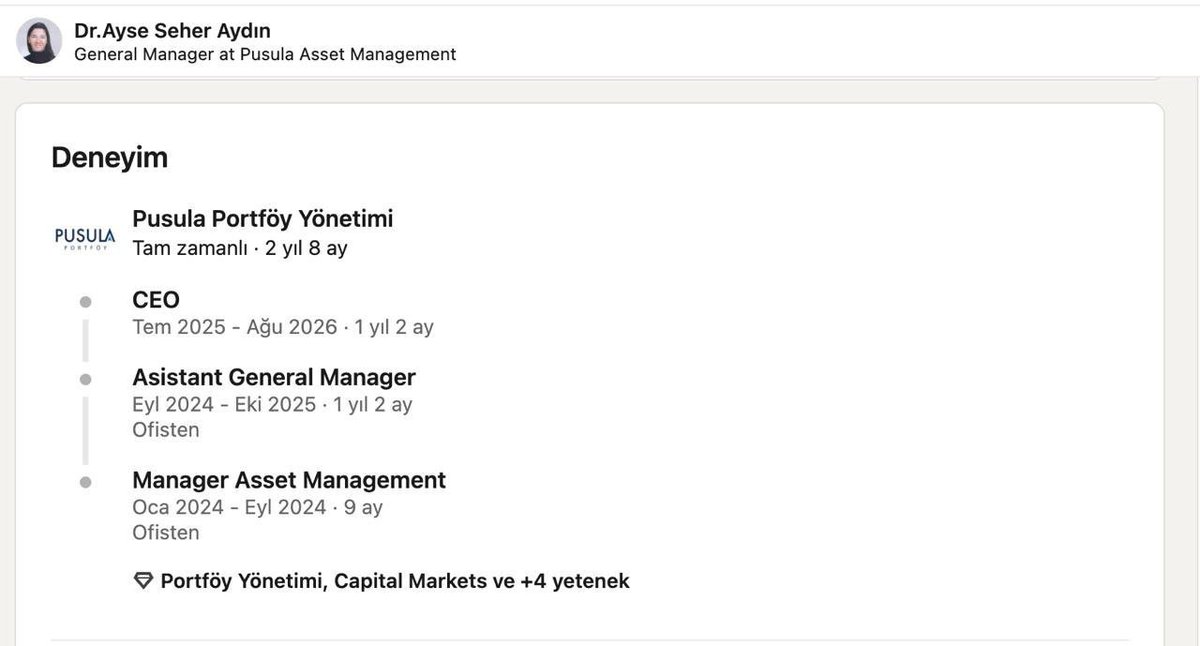The width and height of the screenshot is (1200, 646).
Task: Select the Manager Asset Management position
Action: 289,480
